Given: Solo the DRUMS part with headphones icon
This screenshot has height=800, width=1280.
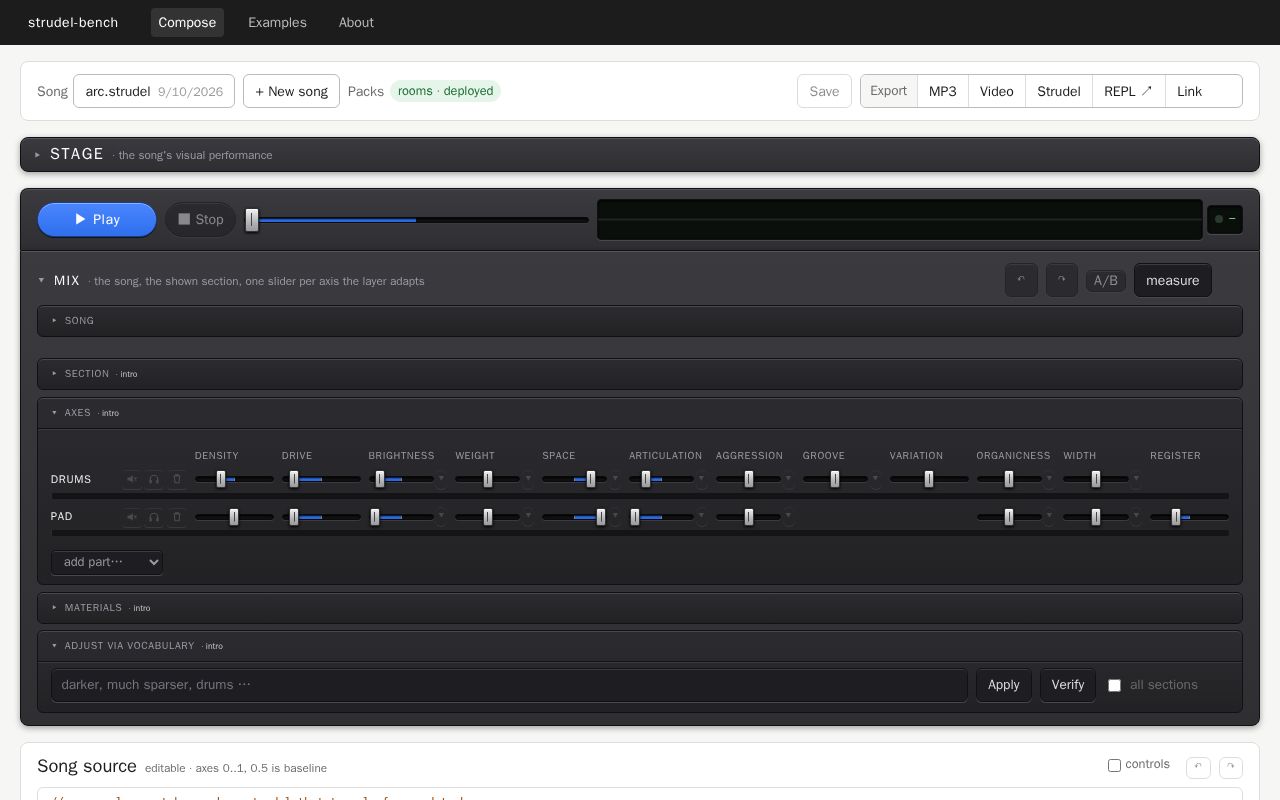Looking at the screenshot, I should [x=154, y=479].
